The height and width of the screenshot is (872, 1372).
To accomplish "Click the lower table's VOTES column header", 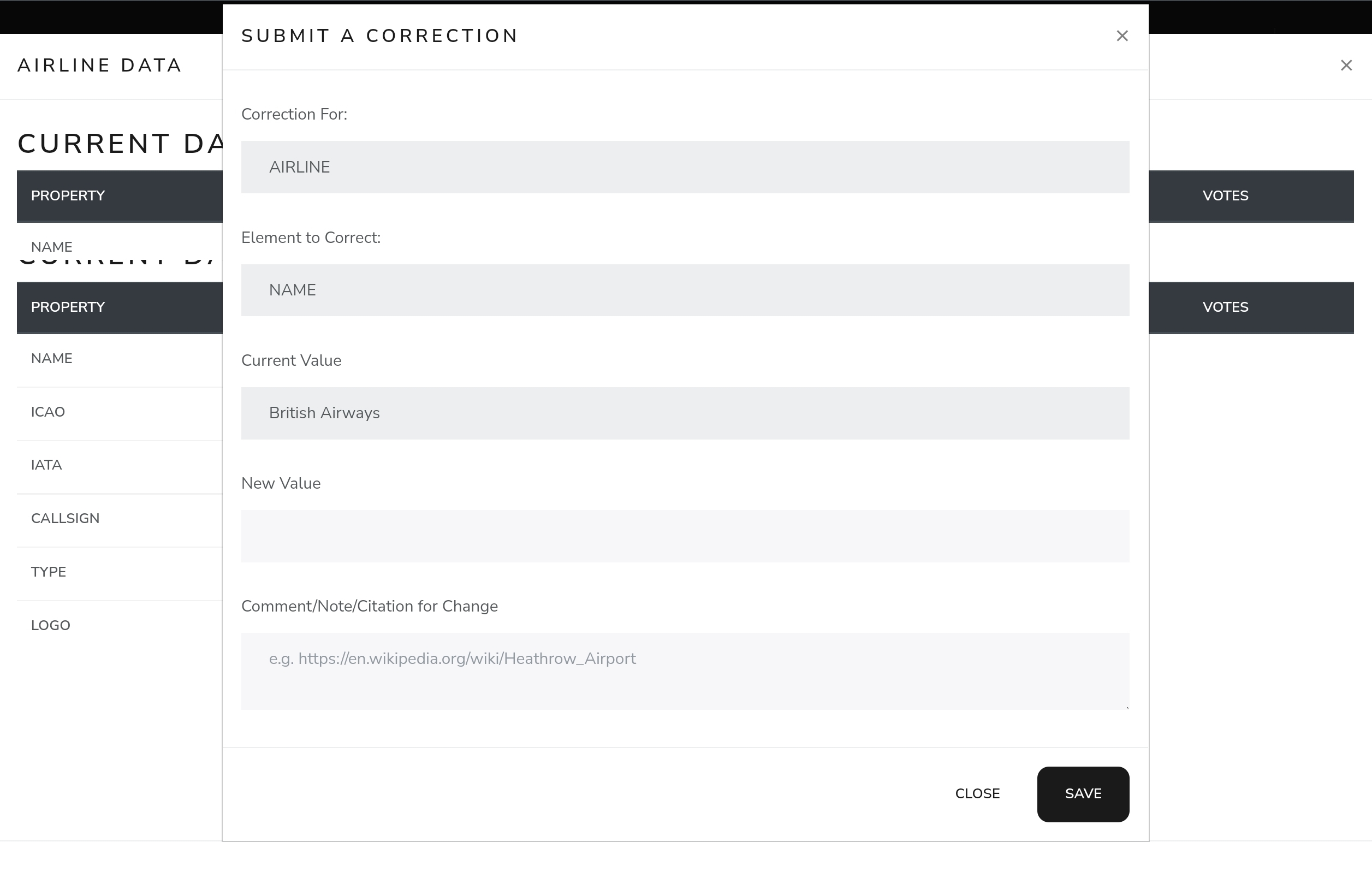I will [x=1225, y=307].
